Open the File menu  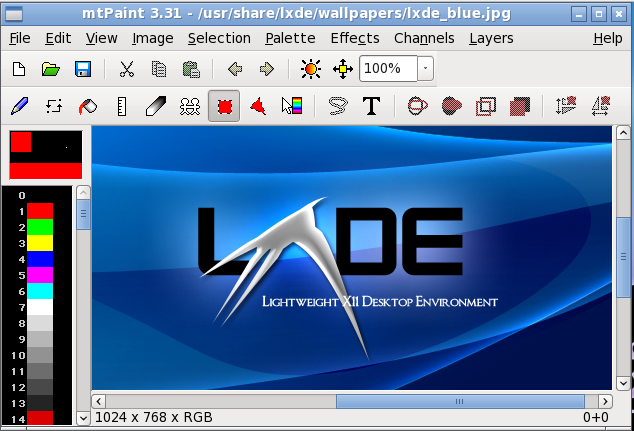click(x=20, y=38)
